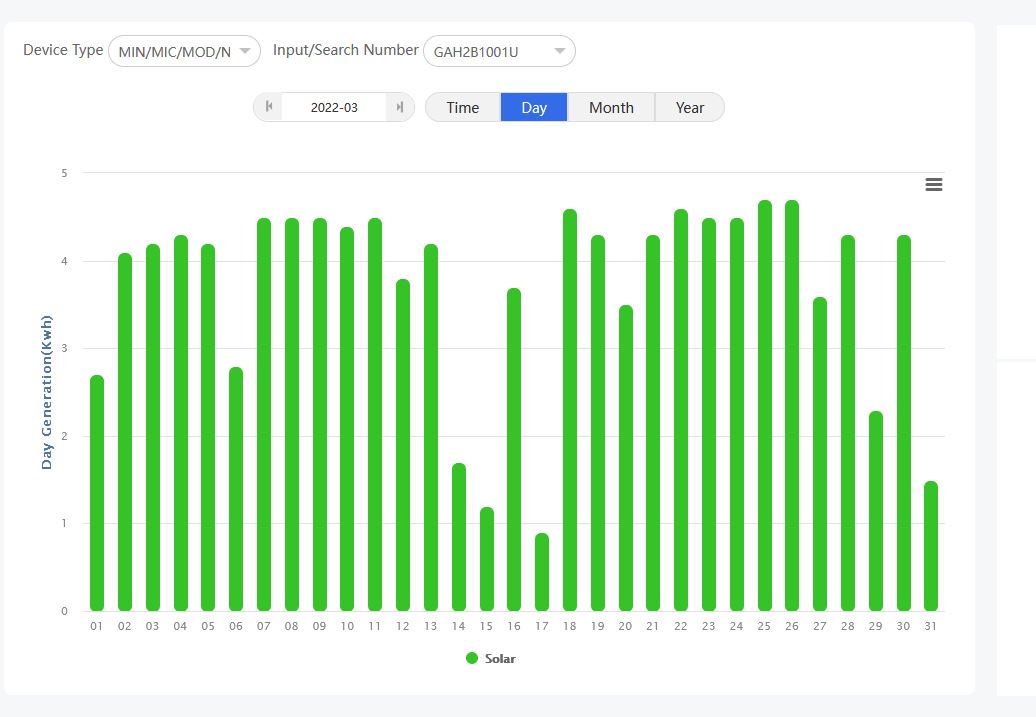1036x717 pixels.
Task: Click the bar for day 17
Action: 542,572
